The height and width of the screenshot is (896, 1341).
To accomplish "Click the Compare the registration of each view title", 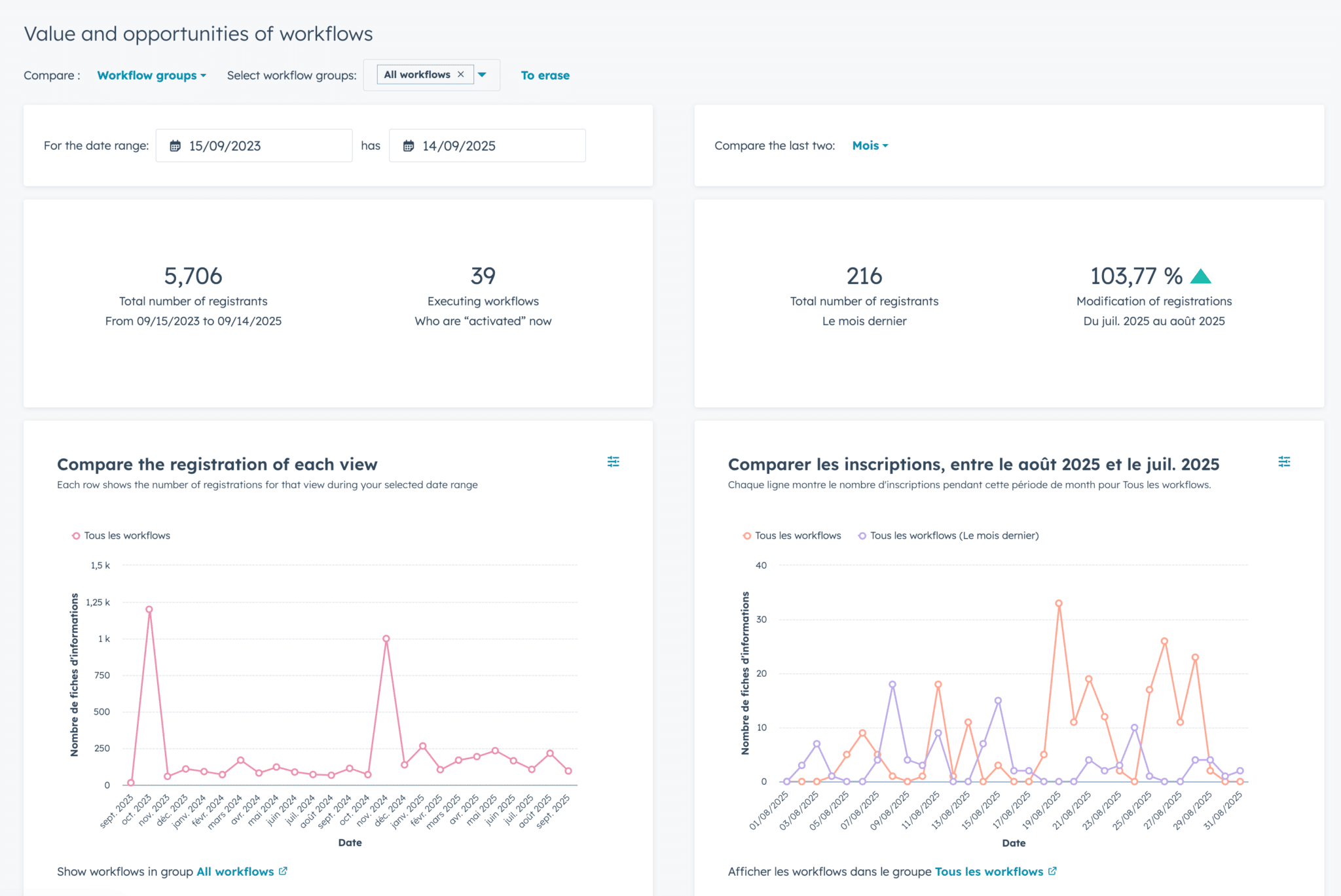I will click(217, 464).
